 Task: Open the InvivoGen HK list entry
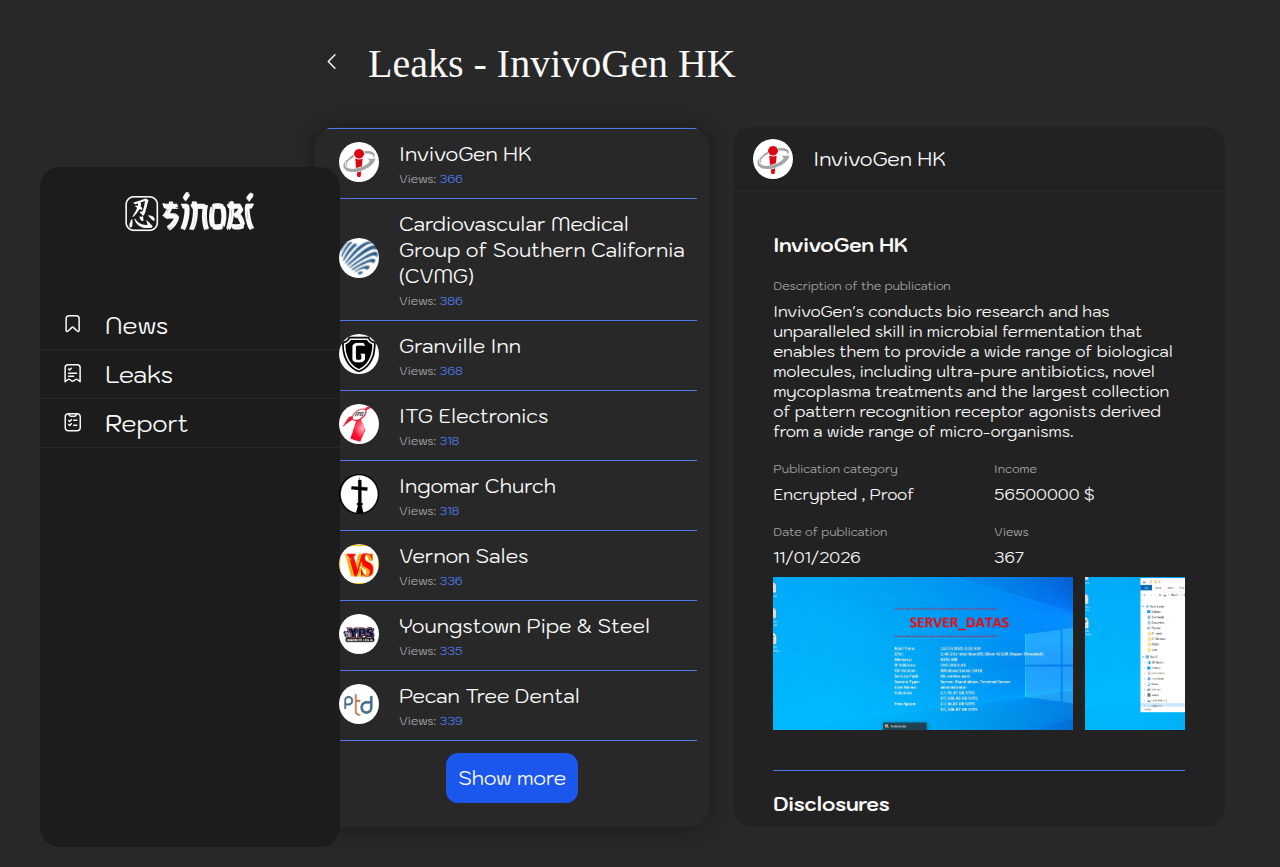(465, 155)
